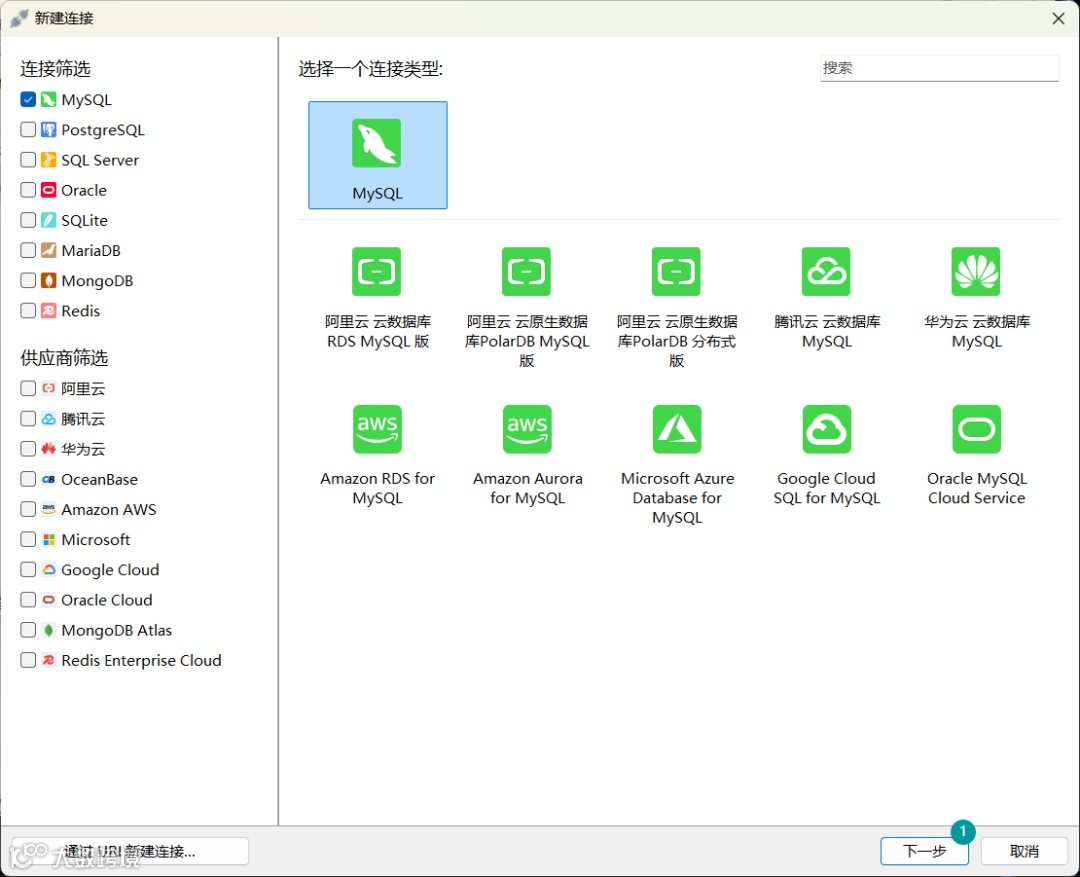The image size is (1080, 877).
Task: Click the 下一步 button
Action: coord(924,852)
